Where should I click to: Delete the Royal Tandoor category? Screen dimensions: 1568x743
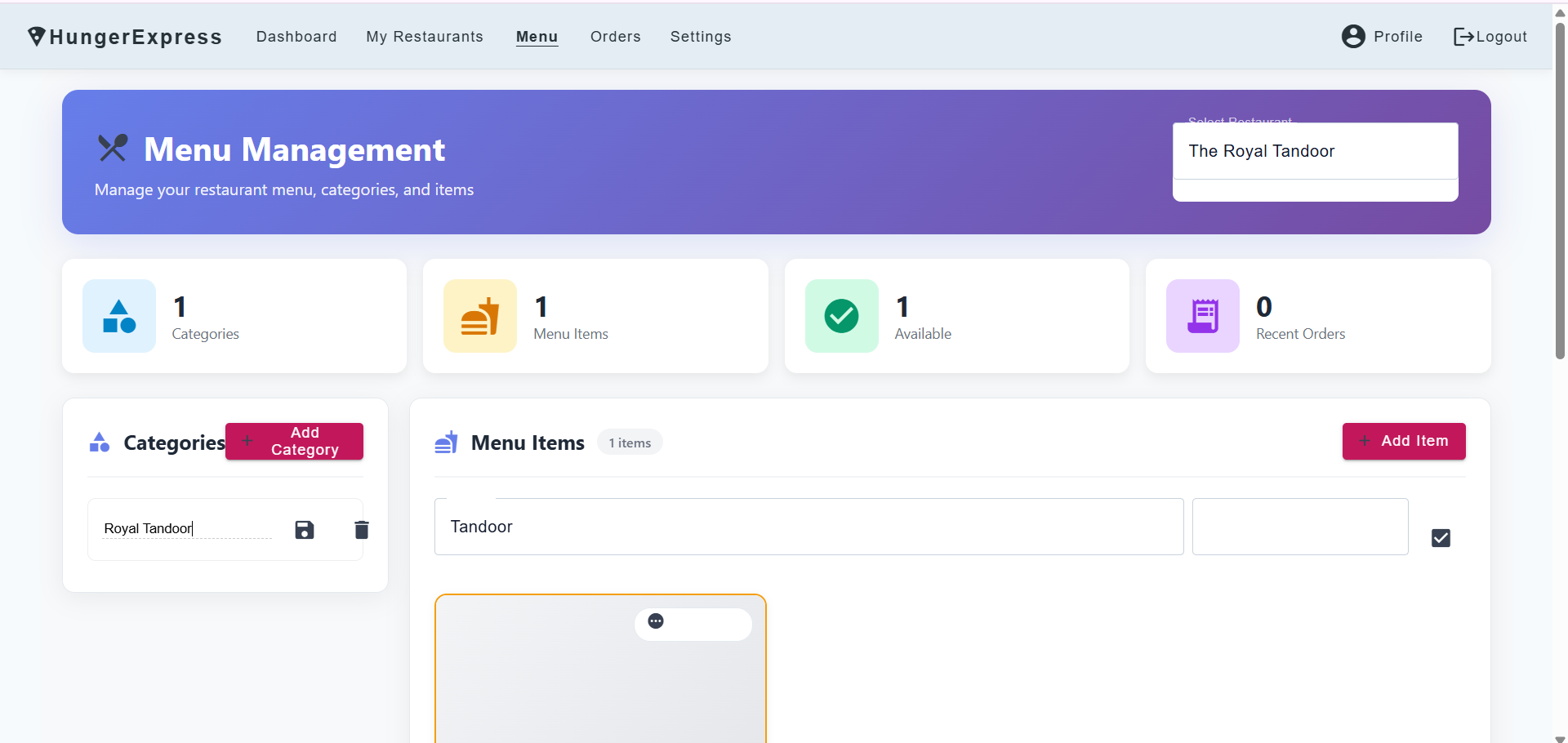pos(362,530)
